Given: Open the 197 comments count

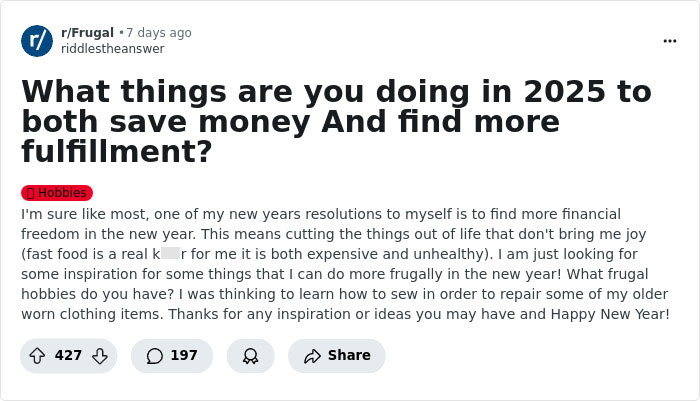Looking at the screenshot, I should click(x=184, y=355).
